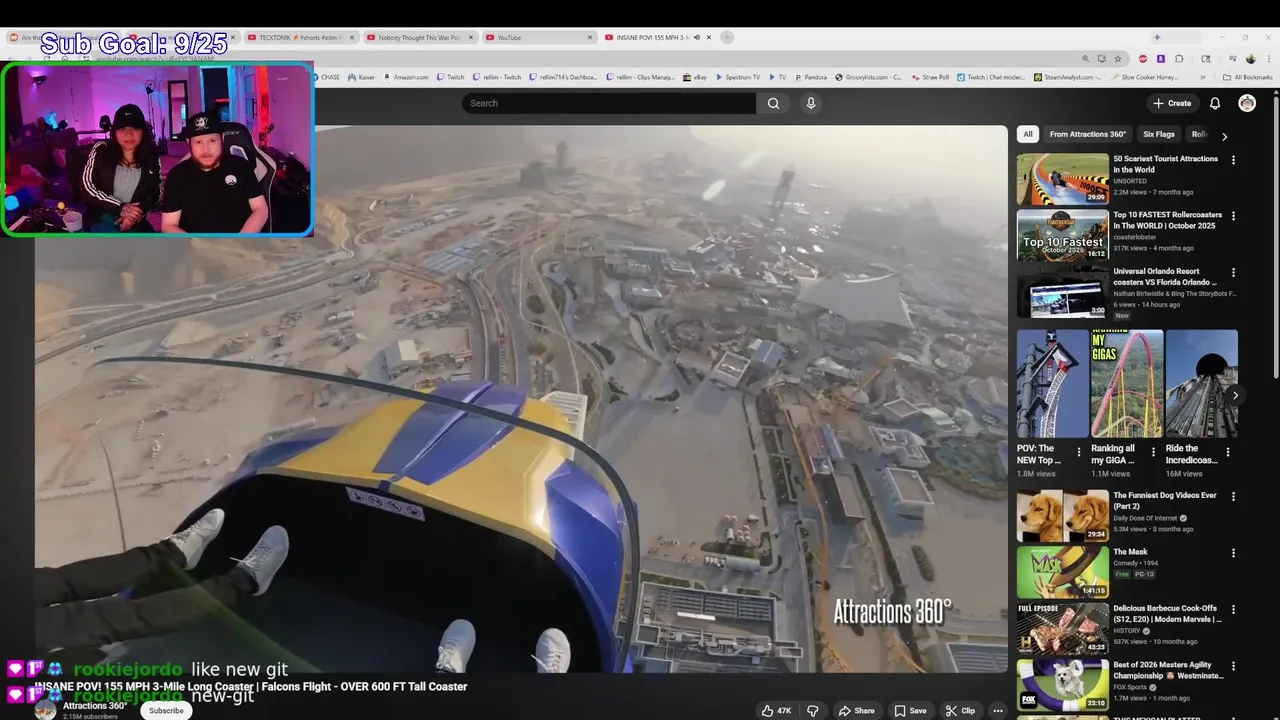Open Slow Cooker Honey bookmark
Image resolution: width=1280 pixels, height=720 pixels.
coord(1144,77)
